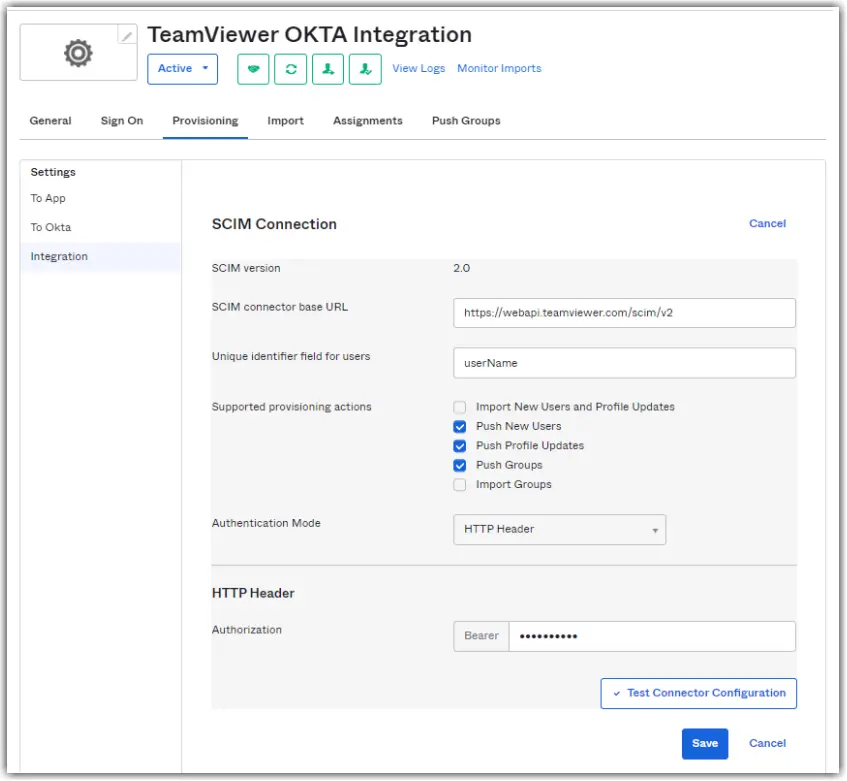Click the SCIM connector base URL field
Image resolution: width=847 pixels, height=781 pixels.
pyautogui.click(x=624, y=313)
